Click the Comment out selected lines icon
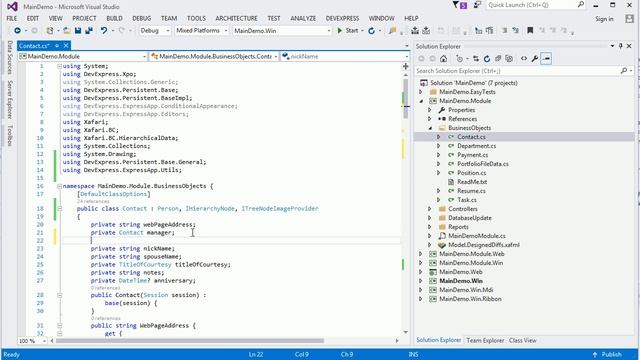The width and height of the screenshot is (640, 360). (x=504, y=31)
